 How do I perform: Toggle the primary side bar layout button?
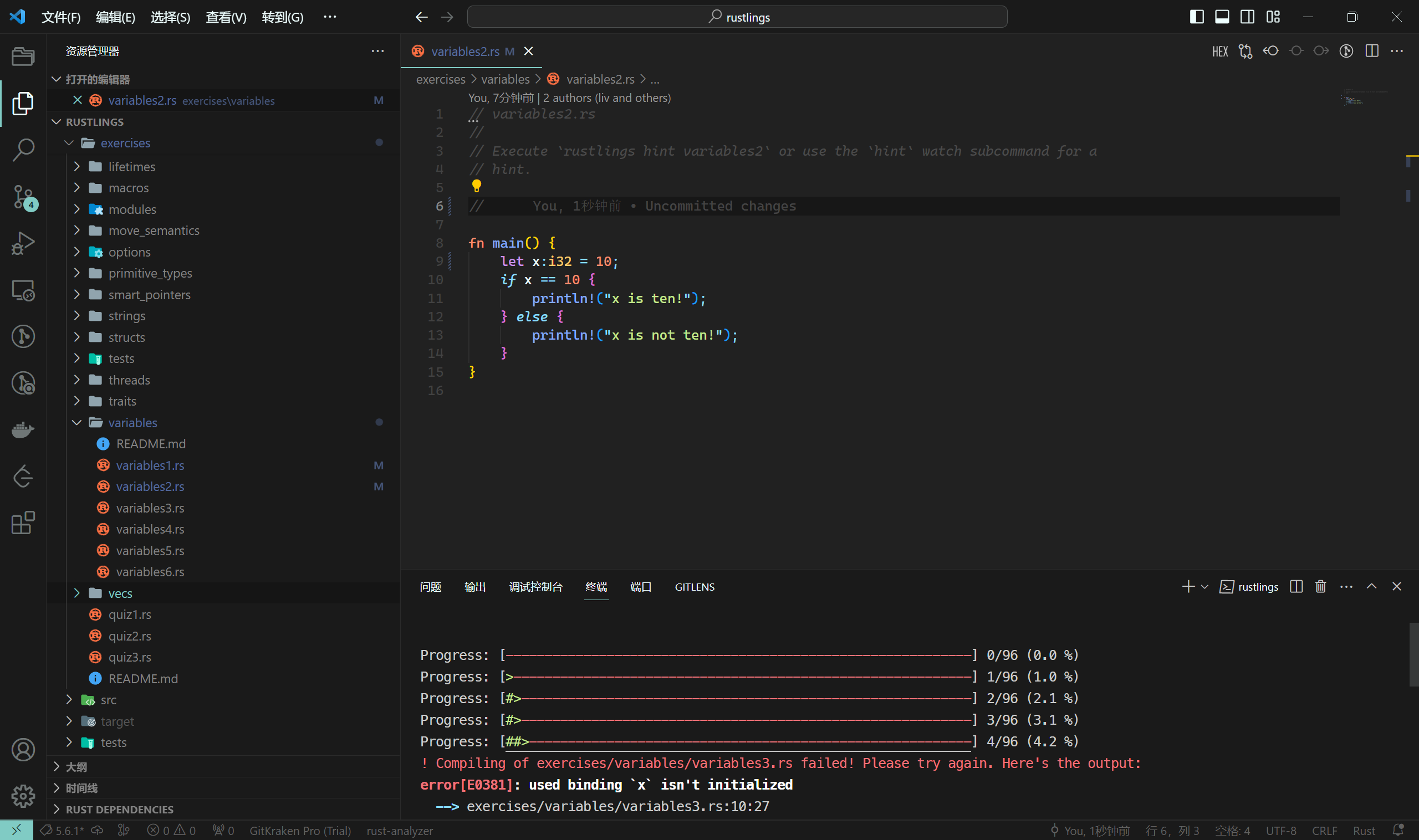(x=1197, y=17)
